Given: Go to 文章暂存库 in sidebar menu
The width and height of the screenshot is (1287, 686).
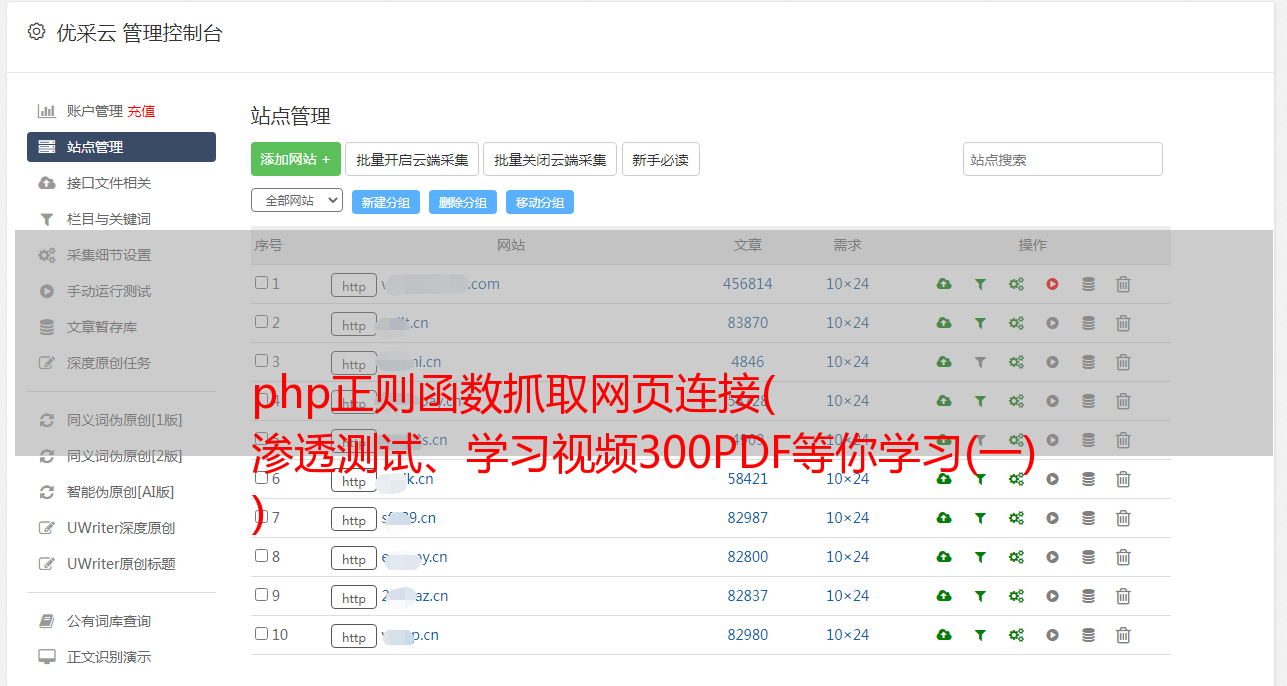Looking at the screenshot, I should coord(102,327).
